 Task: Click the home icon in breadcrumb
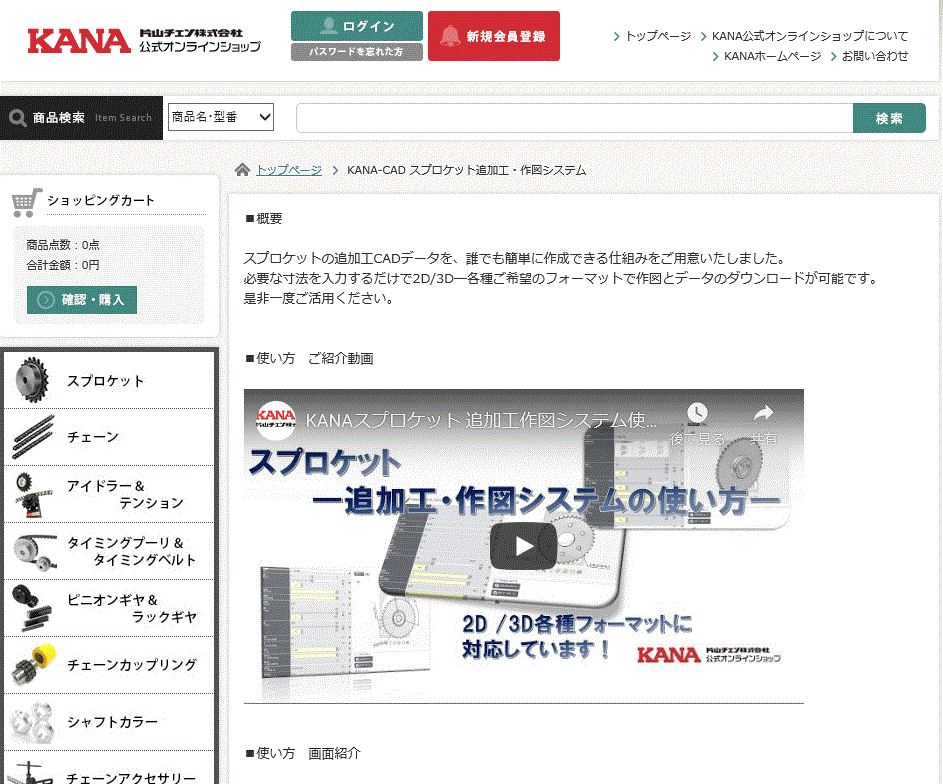(x=242, y=170)
